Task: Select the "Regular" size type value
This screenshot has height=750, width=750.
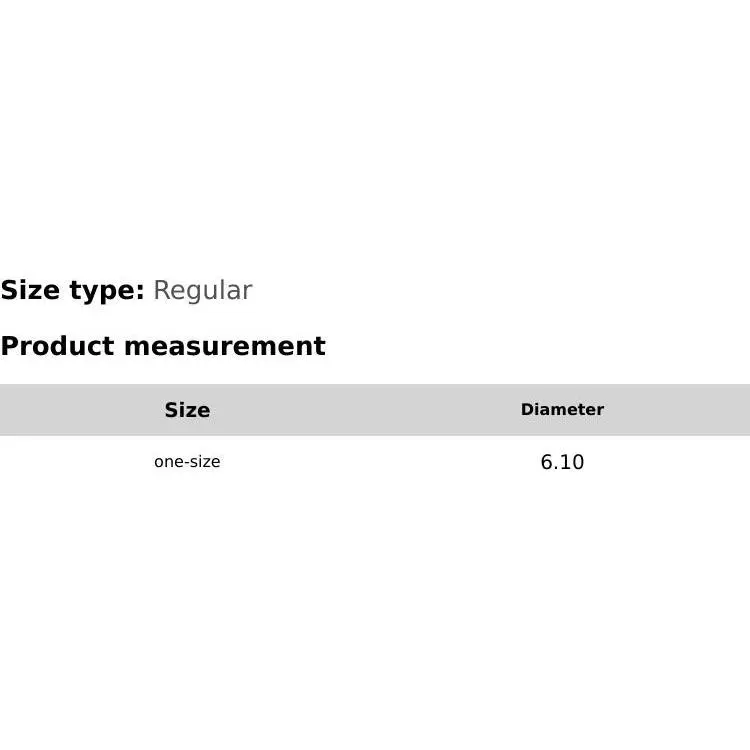Action: tap(202, 291)
